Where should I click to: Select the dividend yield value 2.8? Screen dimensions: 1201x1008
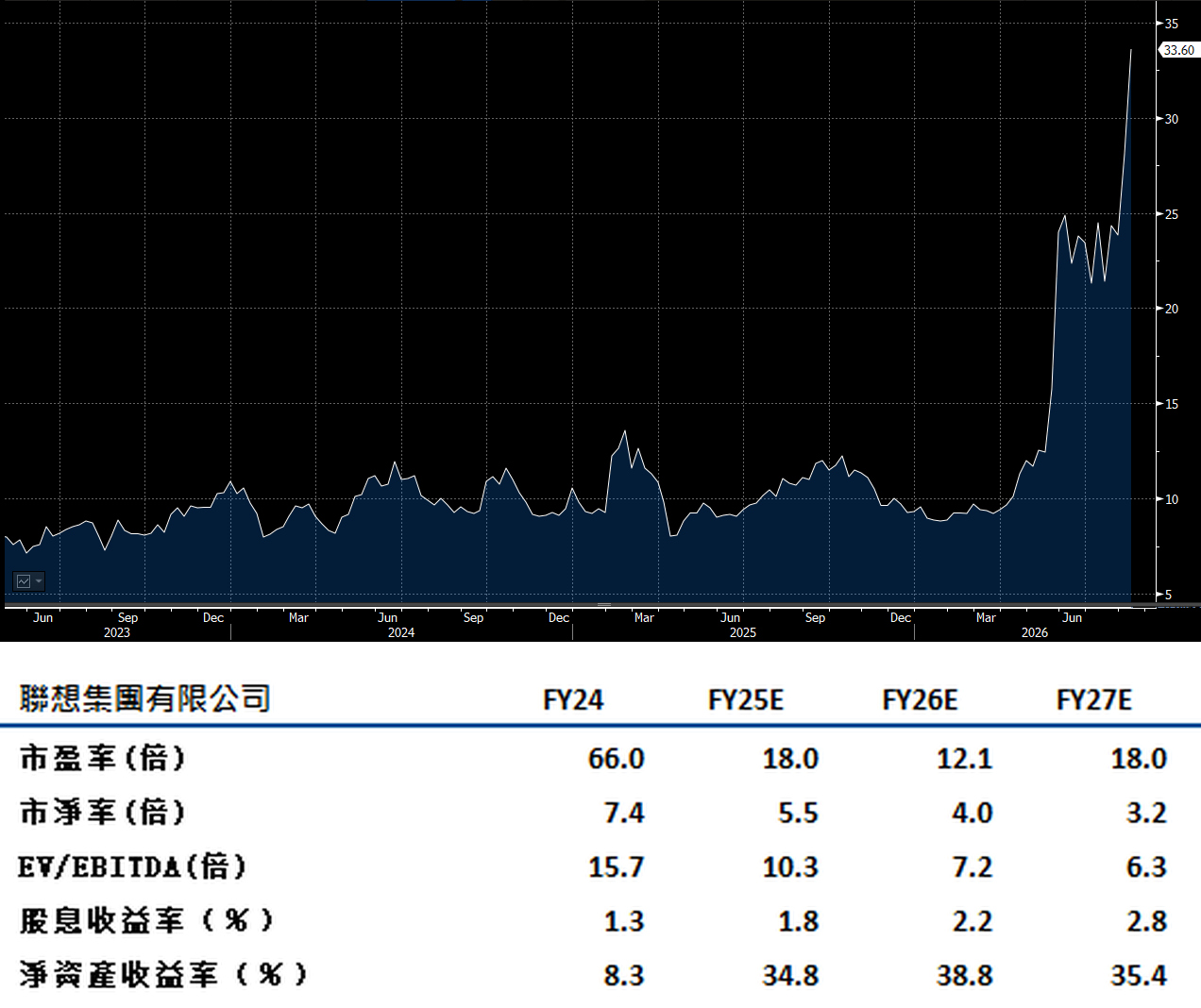tap(1147, 921)
